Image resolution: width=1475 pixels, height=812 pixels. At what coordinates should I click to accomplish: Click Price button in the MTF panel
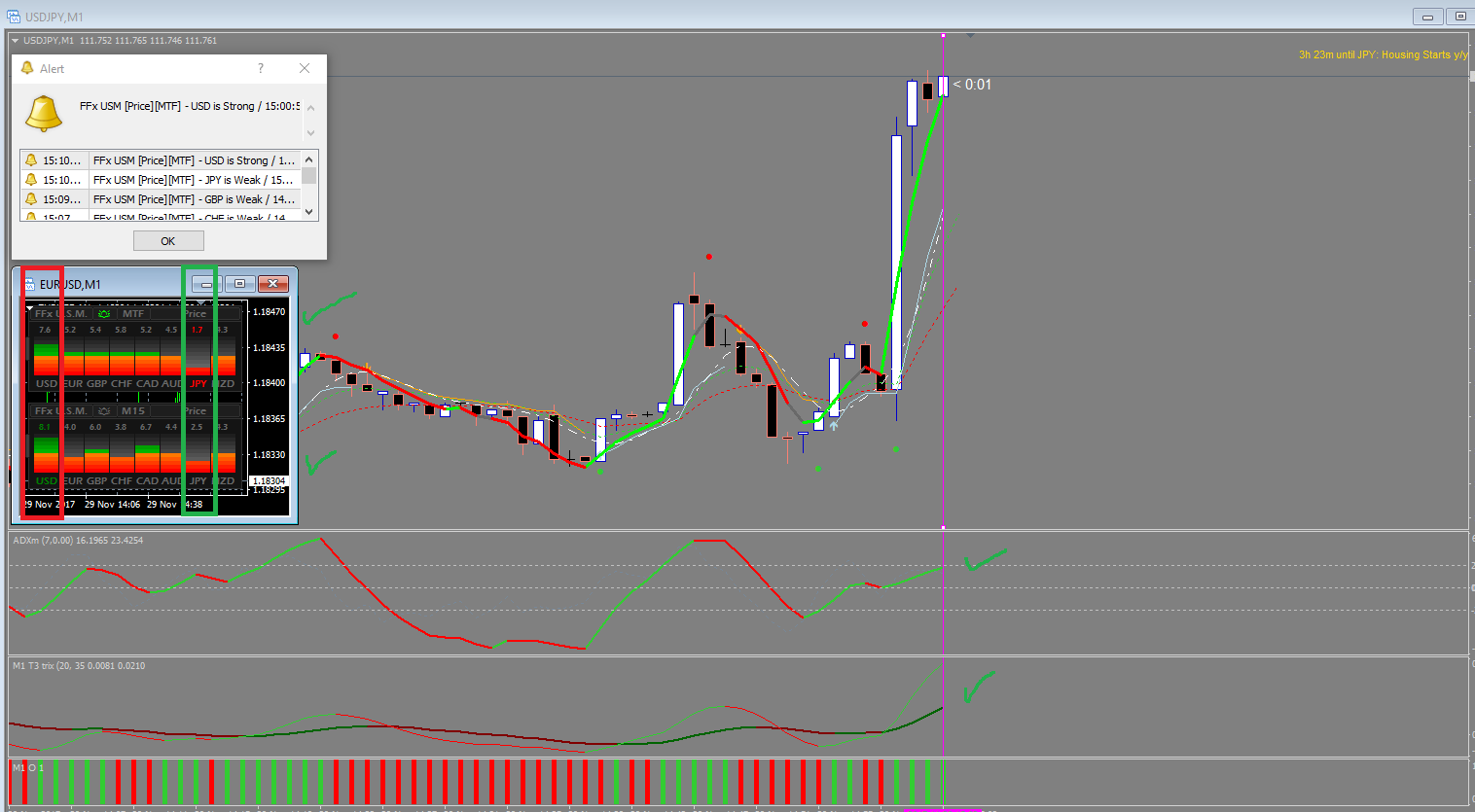[195, 314]
